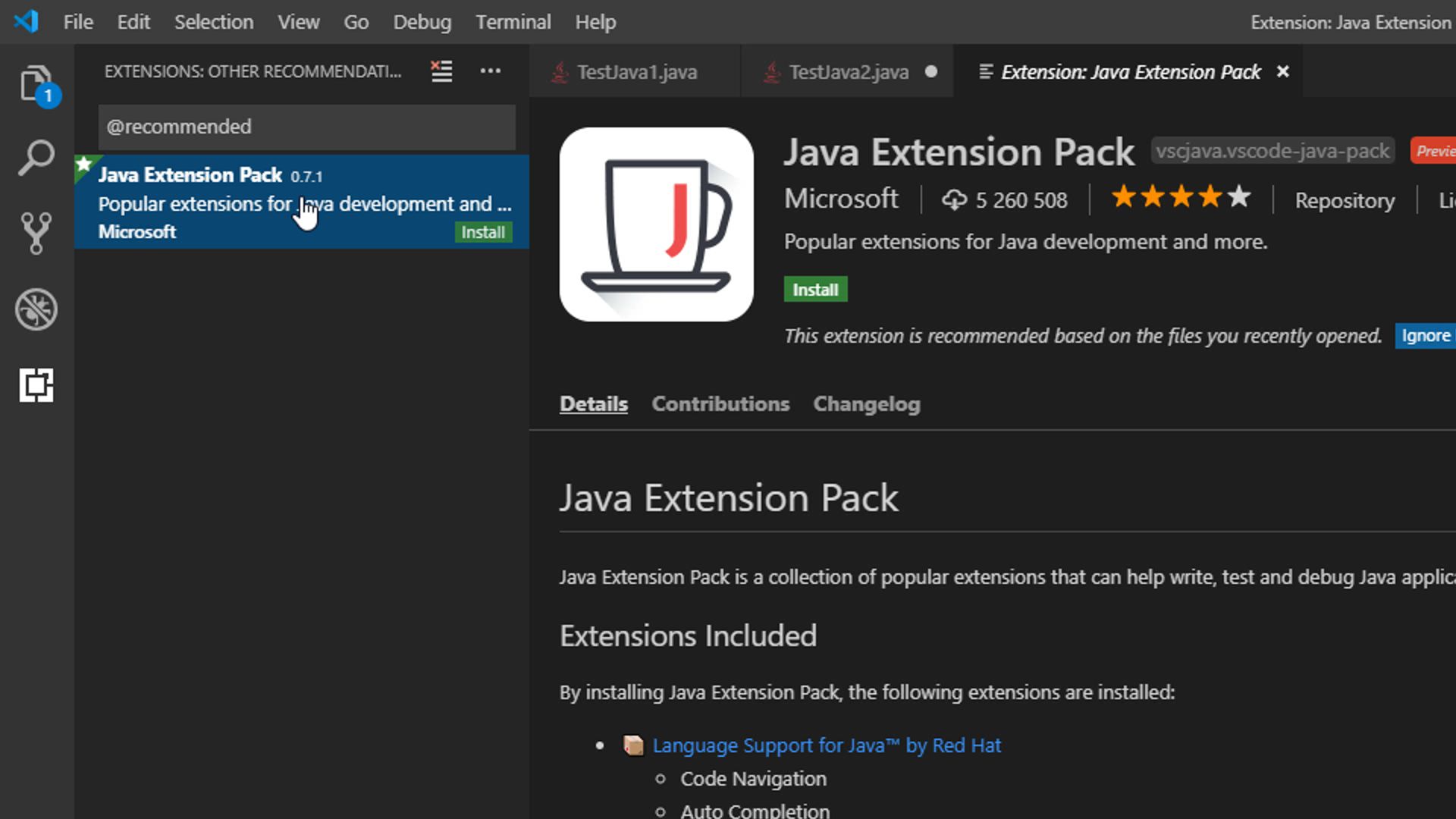Install Java Extension Pack from the details page
Screen dimensions: 1456x819
[815, 289]
